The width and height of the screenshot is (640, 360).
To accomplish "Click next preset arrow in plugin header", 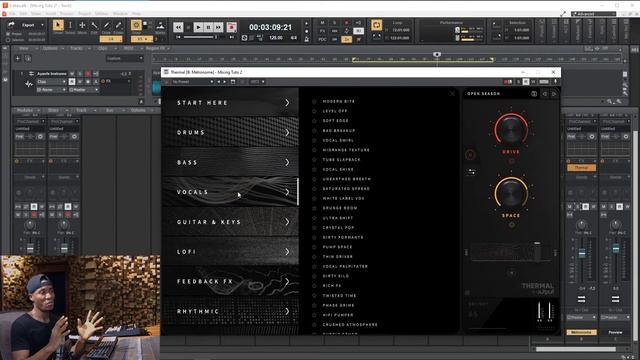I will (224, 82).
